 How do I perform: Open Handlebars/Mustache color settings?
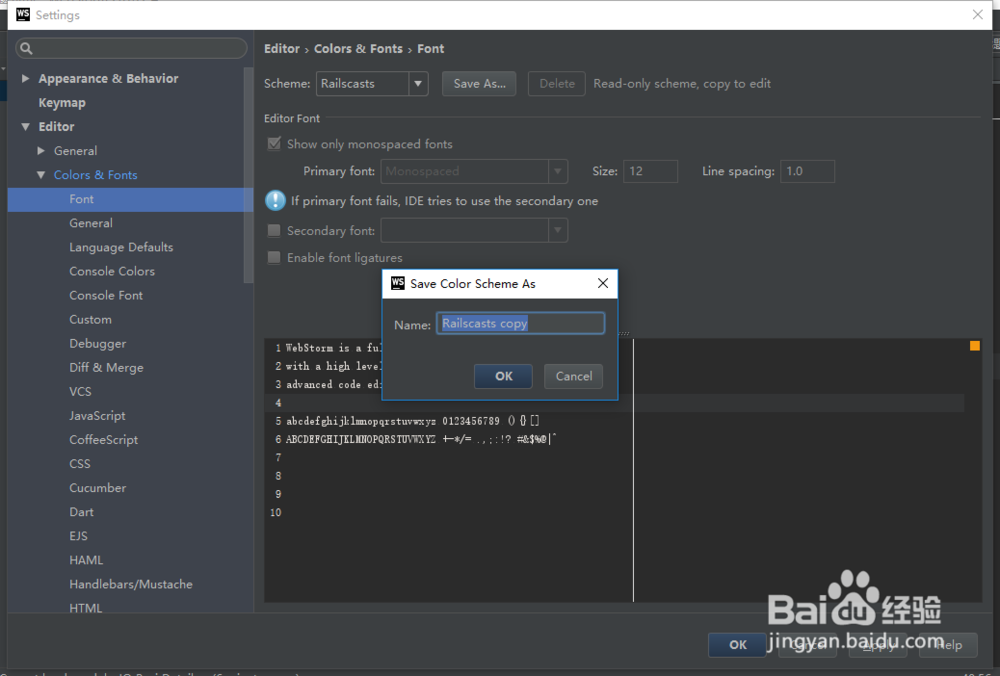[131, 584]
